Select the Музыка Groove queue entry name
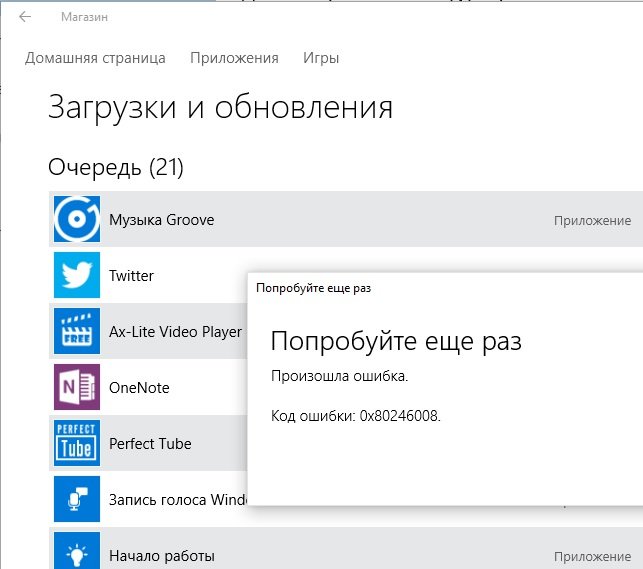This screenshot has height=569, width=643. tap(161, 220)
